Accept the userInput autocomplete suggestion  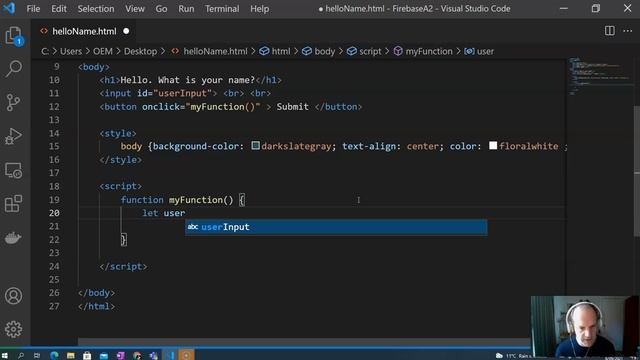coord(336,227)
